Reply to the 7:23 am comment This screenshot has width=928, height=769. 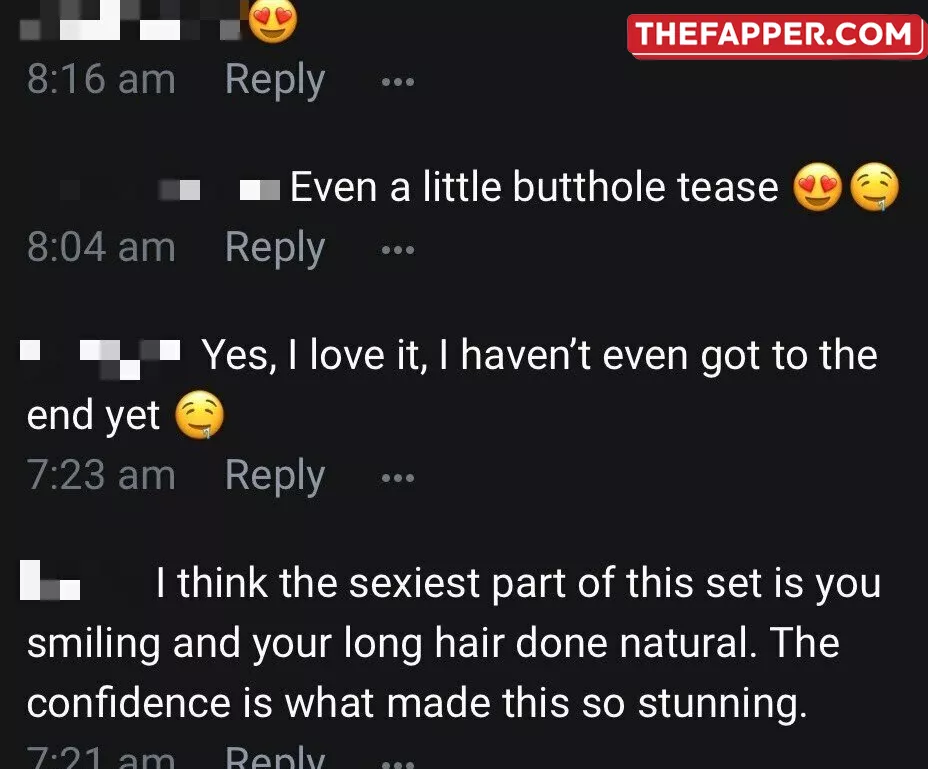pyautogui.click(x=275, y=476)
